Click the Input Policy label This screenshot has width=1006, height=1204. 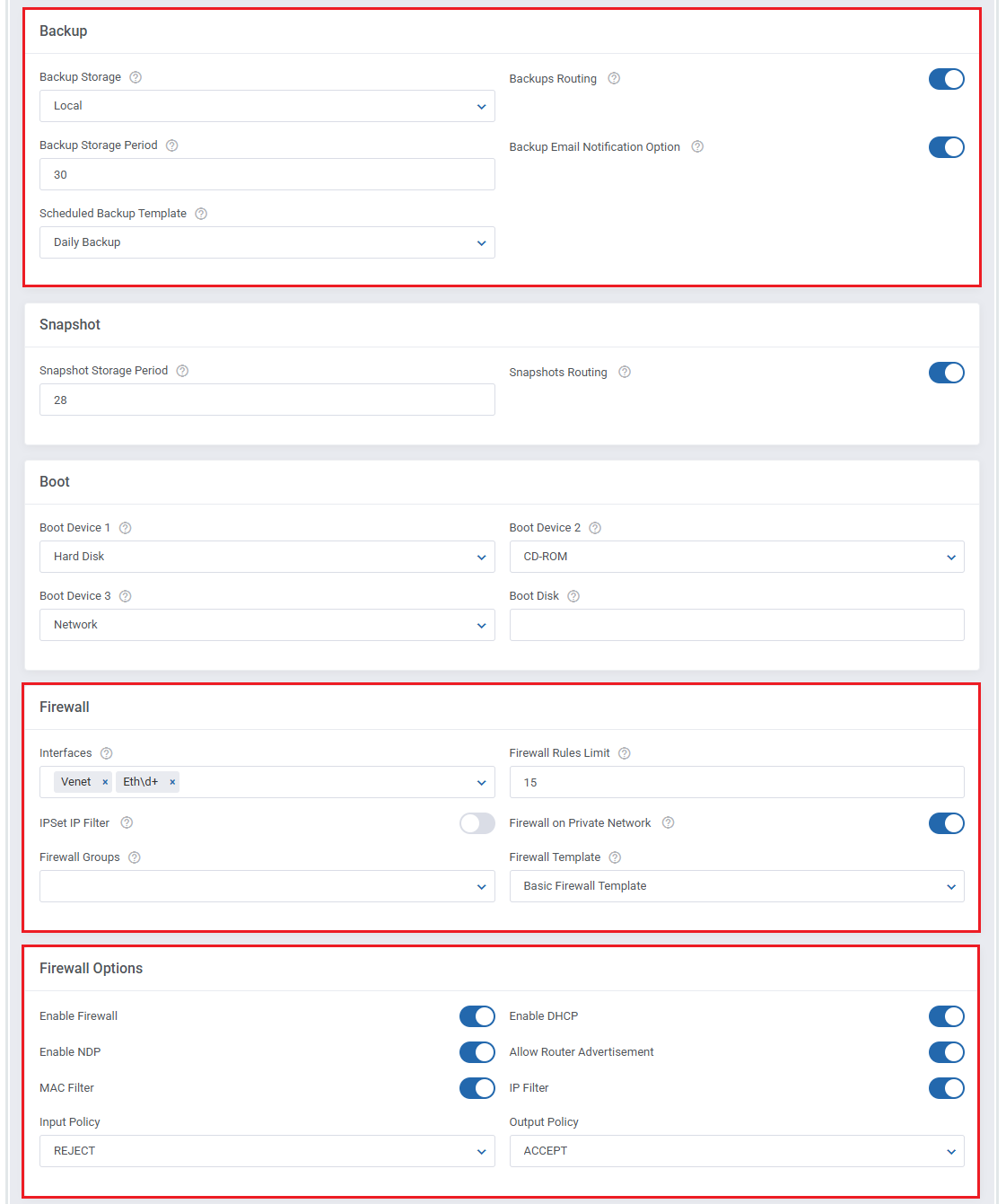70,1122
